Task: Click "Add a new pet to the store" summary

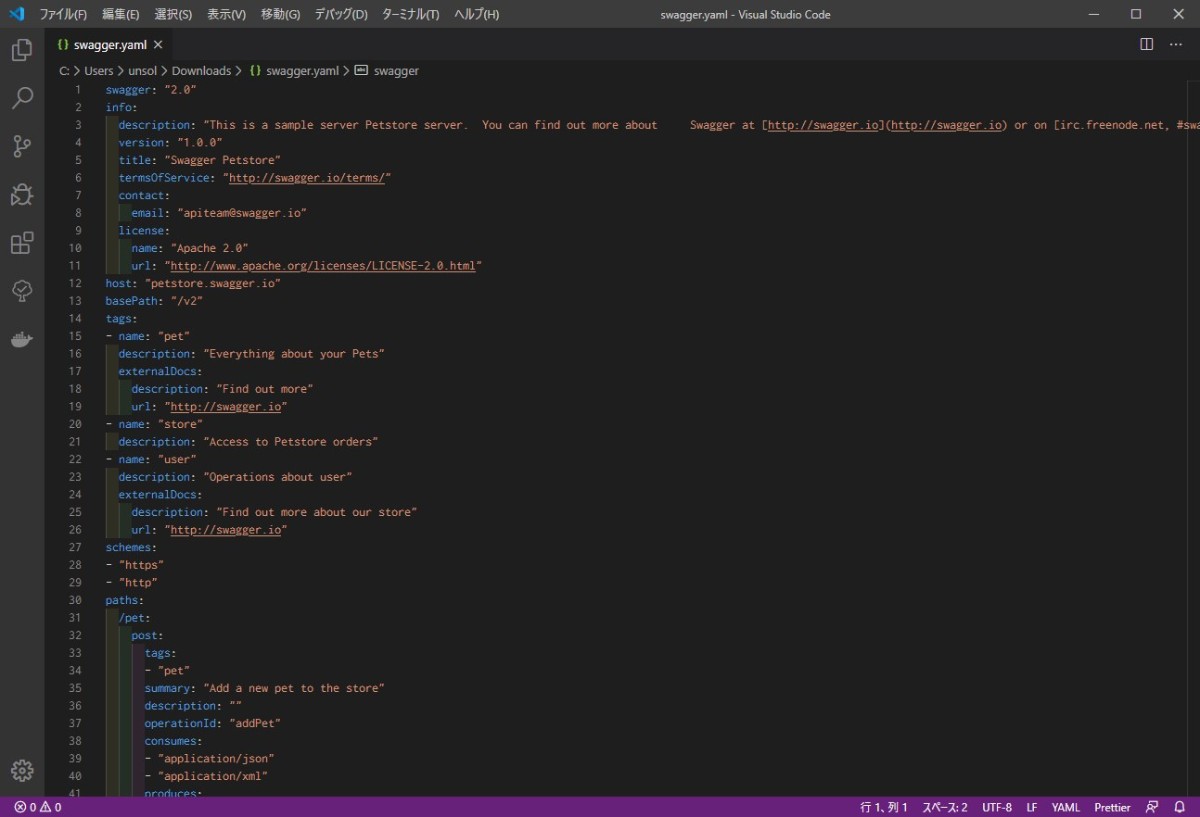Action: coord(294,688)
